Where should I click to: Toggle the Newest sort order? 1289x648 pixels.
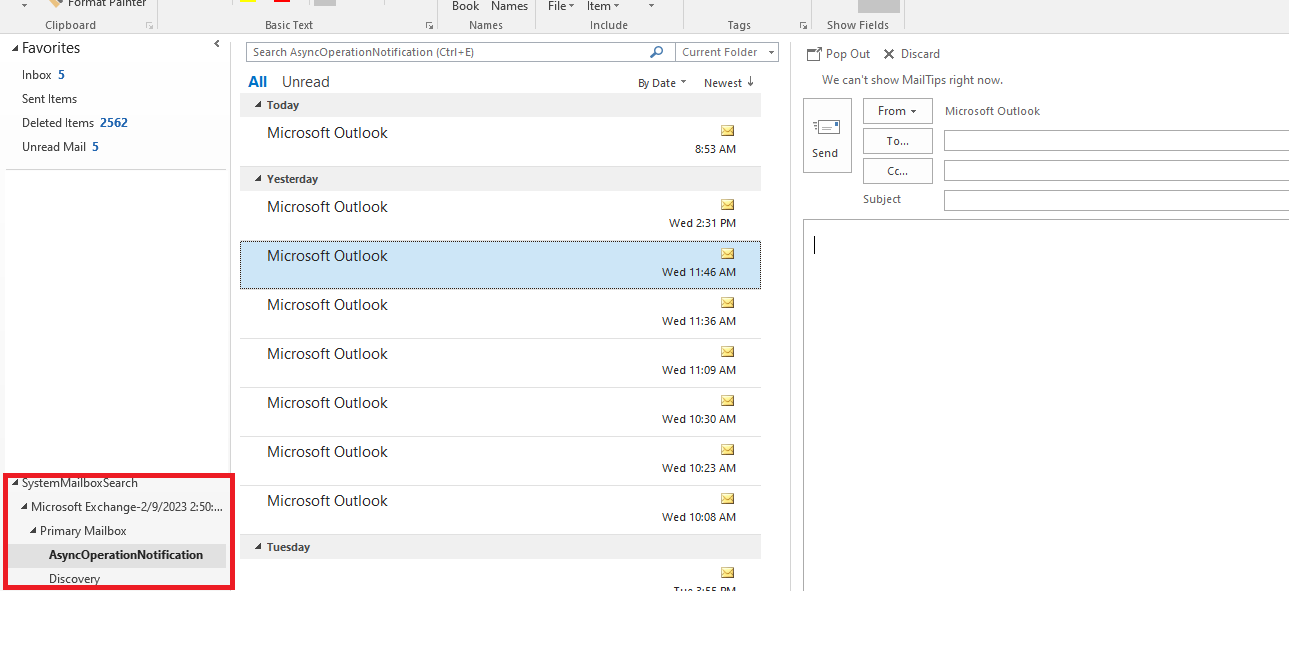[729, 83]
